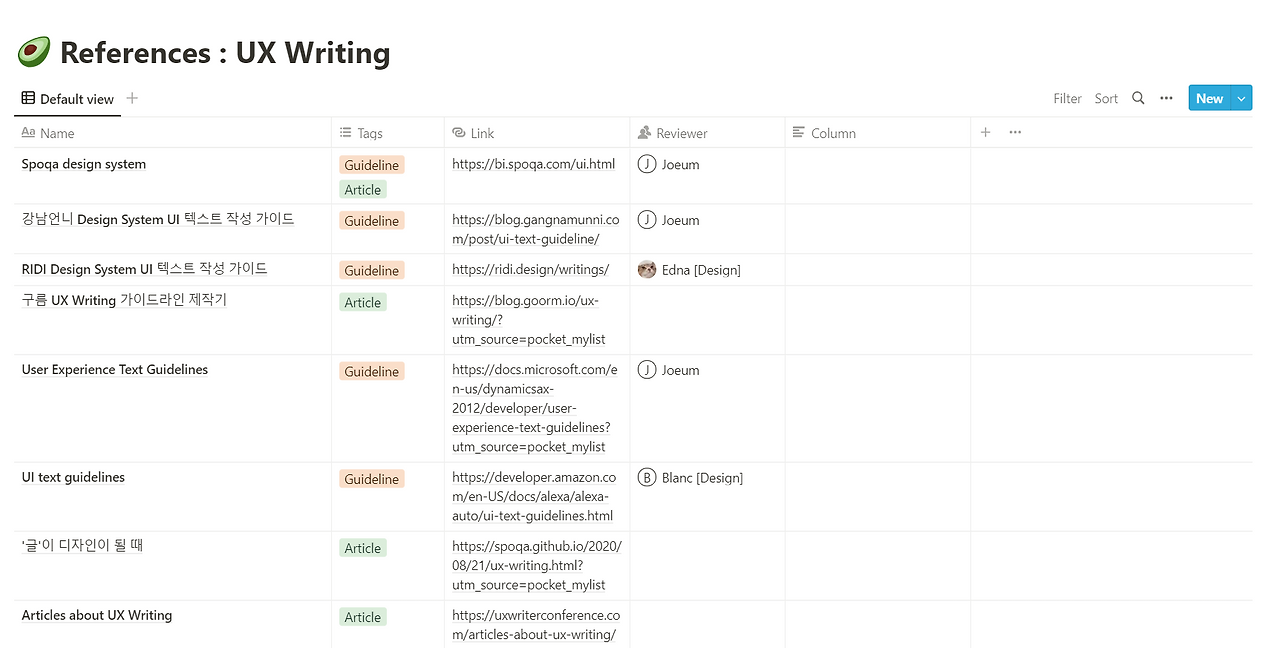Expand the New button dropdown arrow
This screenshot has height=648, width=1280.
click(1242, 98)
